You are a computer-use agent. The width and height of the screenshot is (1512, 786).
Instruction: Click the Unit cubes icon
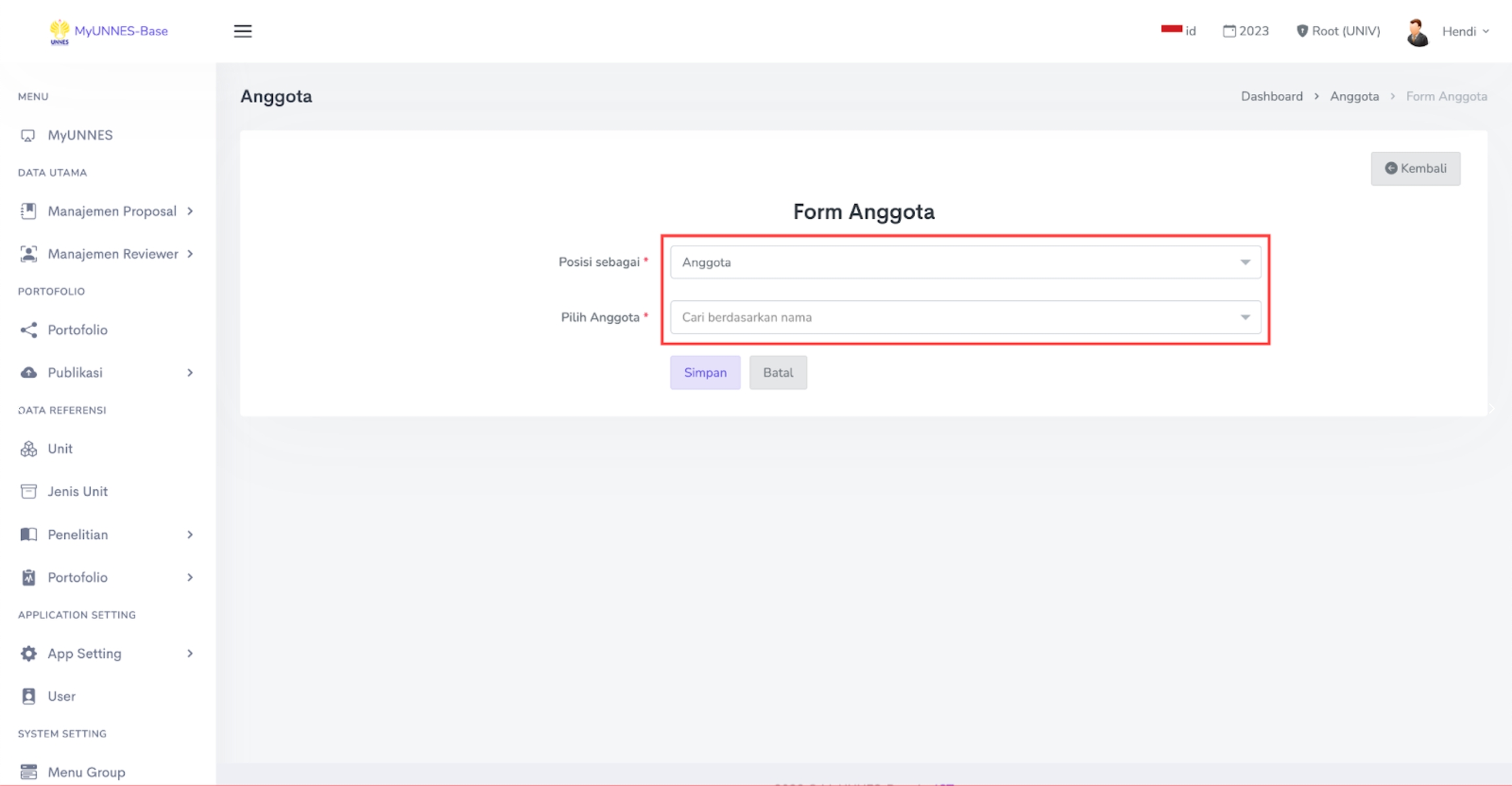coord(28,449)
